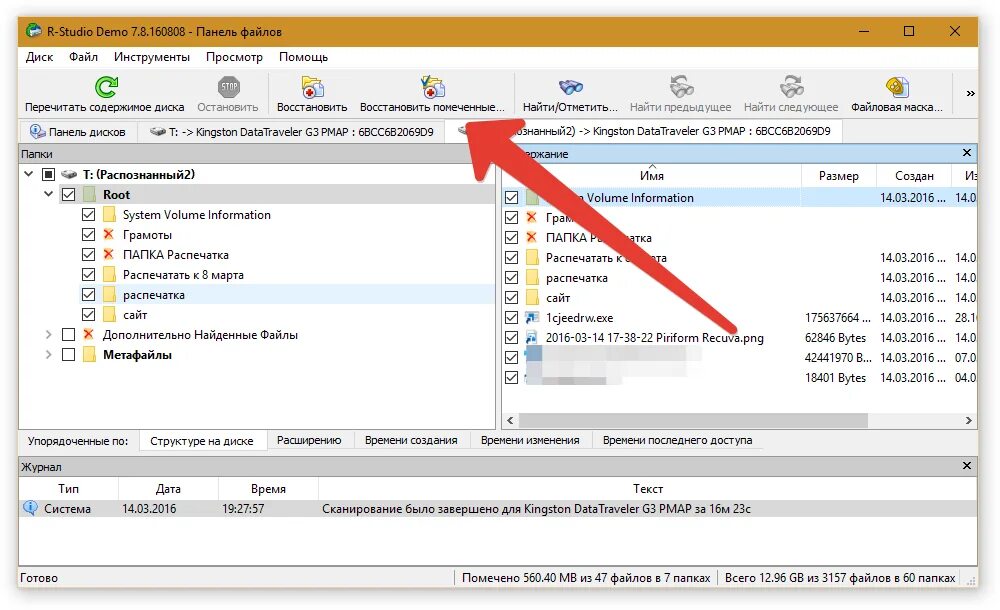Screen dimensions: 1000x610
Task: Collapse the T: (Распознанный2) tree node
Action: (29, 174)
